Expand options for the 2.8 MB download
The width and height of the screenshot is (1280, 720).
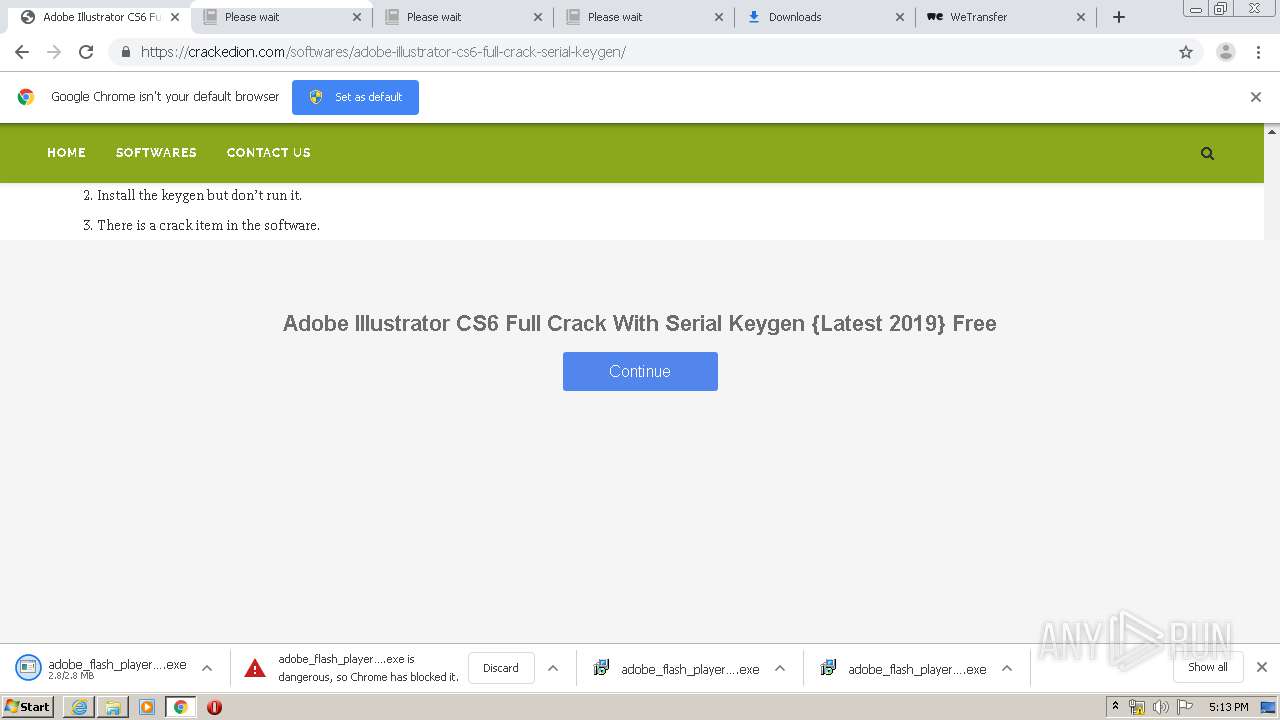207,668
